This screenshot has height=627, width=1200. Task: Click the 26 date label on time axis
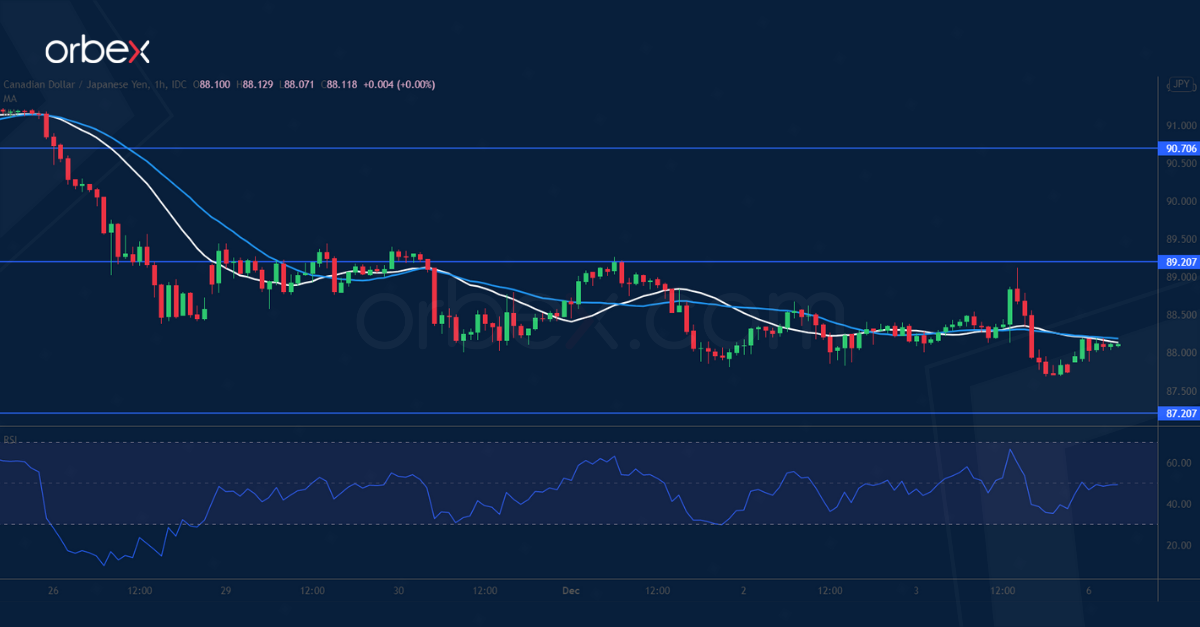pyautogui.click(x=52, y=591)
